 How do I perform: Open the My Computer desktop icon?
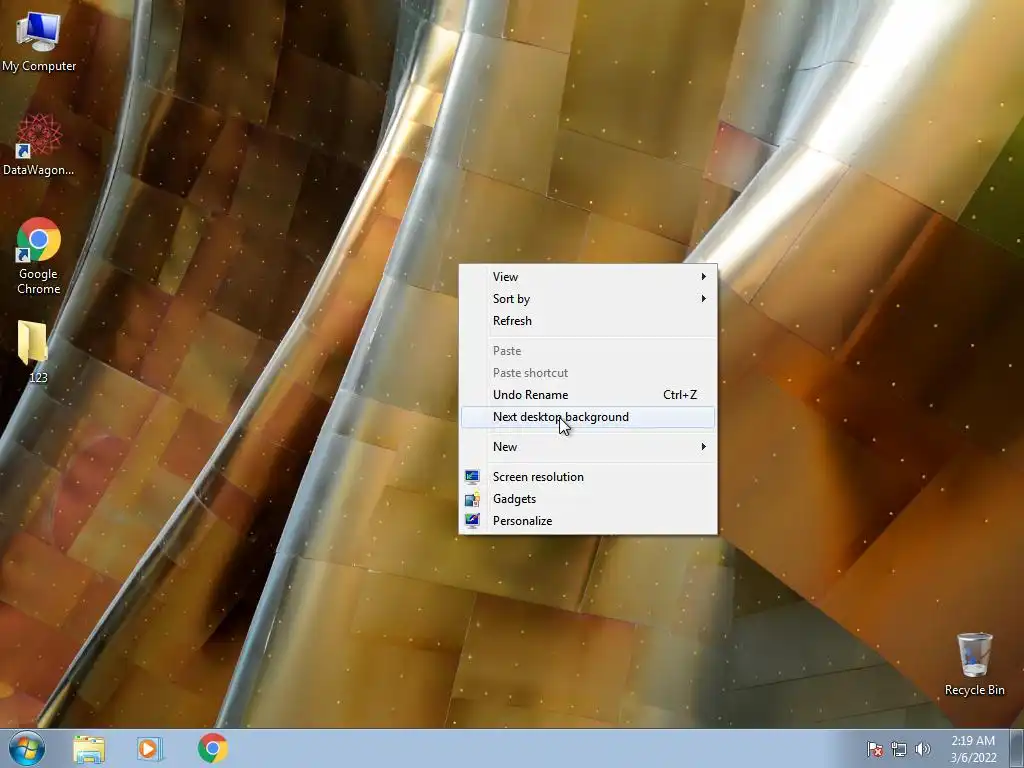tap(39, 40)
